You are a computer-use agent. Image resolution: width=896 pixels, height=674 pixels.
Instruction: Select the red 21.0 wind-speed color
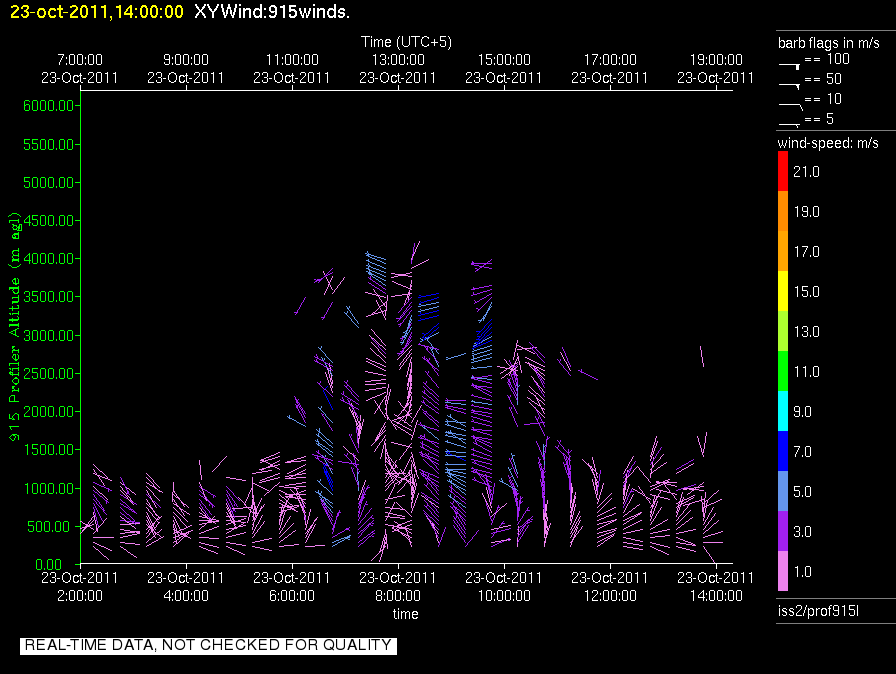pyautogui.click(x=783, y=171)
